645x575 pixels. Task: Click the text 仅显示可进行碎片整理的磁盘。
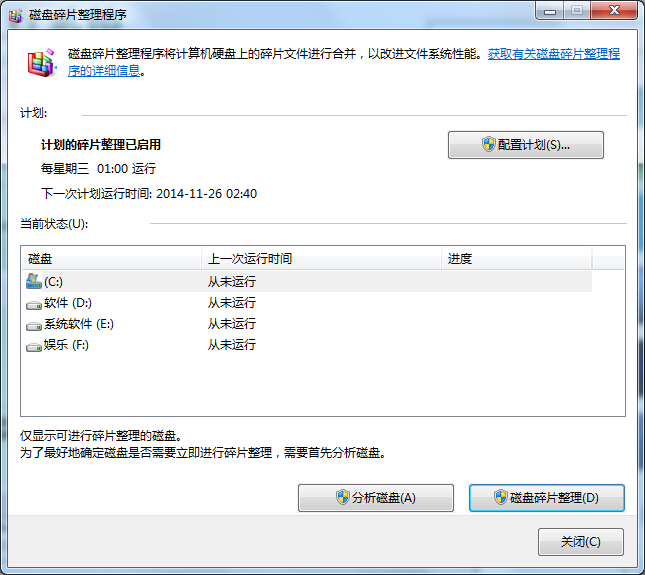click(101, 435)
